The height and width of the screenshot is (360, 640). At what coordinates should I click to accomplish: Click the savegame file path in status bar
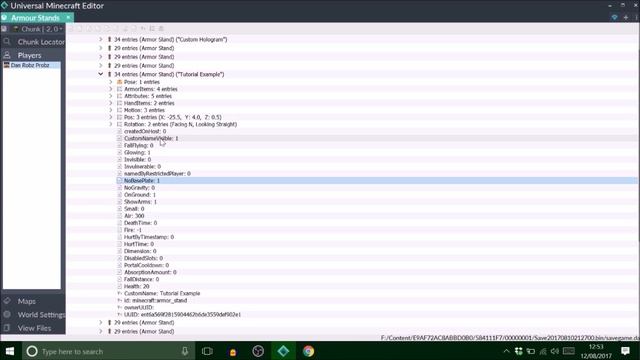pos(510,338)
